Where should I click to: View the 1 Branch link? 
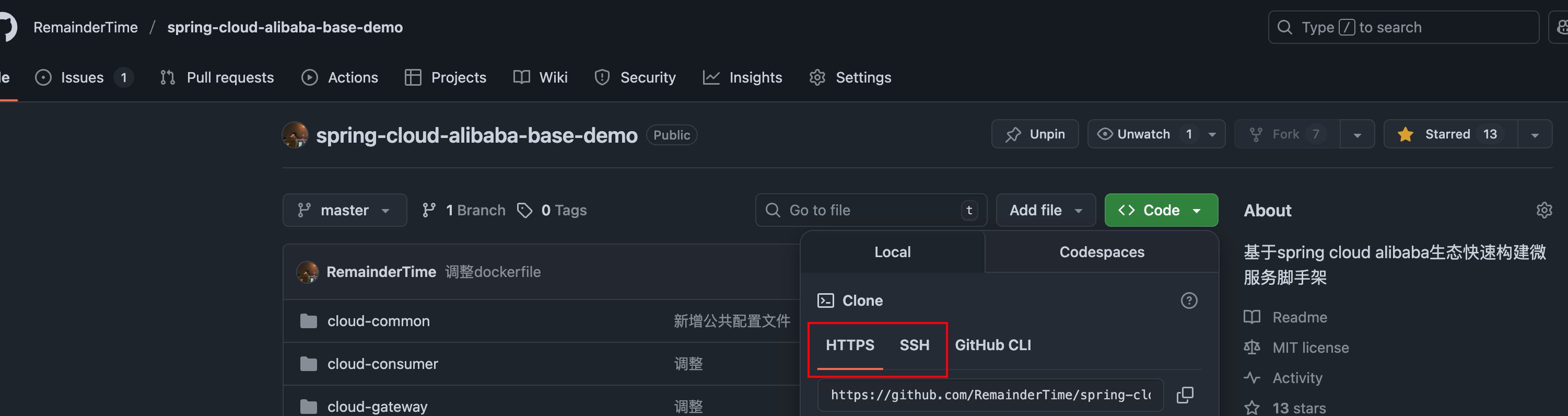tap(464, 210)
